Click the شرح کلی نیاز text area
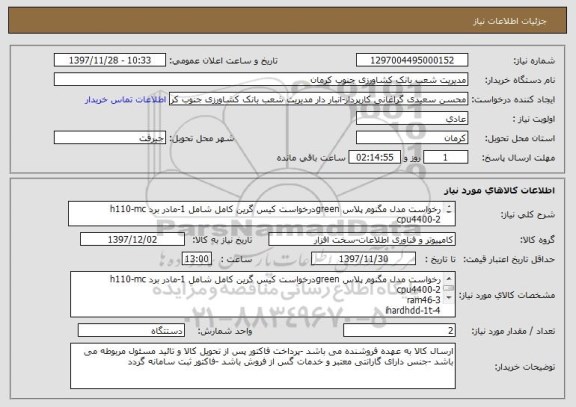The image size is (576, 407). [262, 213]
